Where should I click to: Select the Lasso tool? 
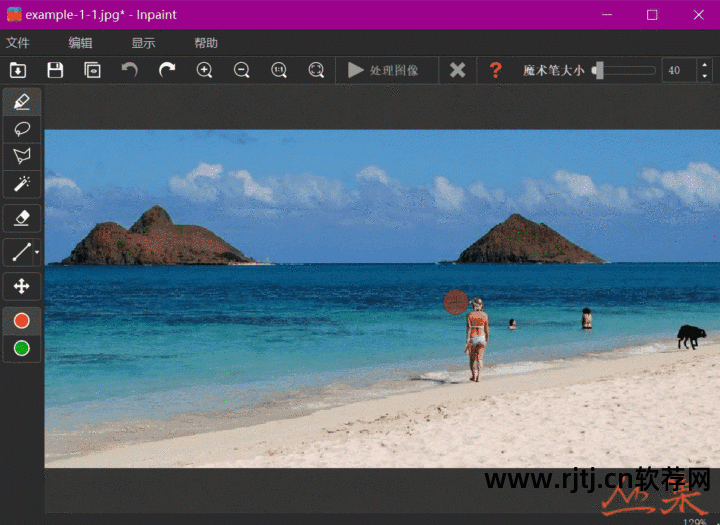(x=22, y=129)
